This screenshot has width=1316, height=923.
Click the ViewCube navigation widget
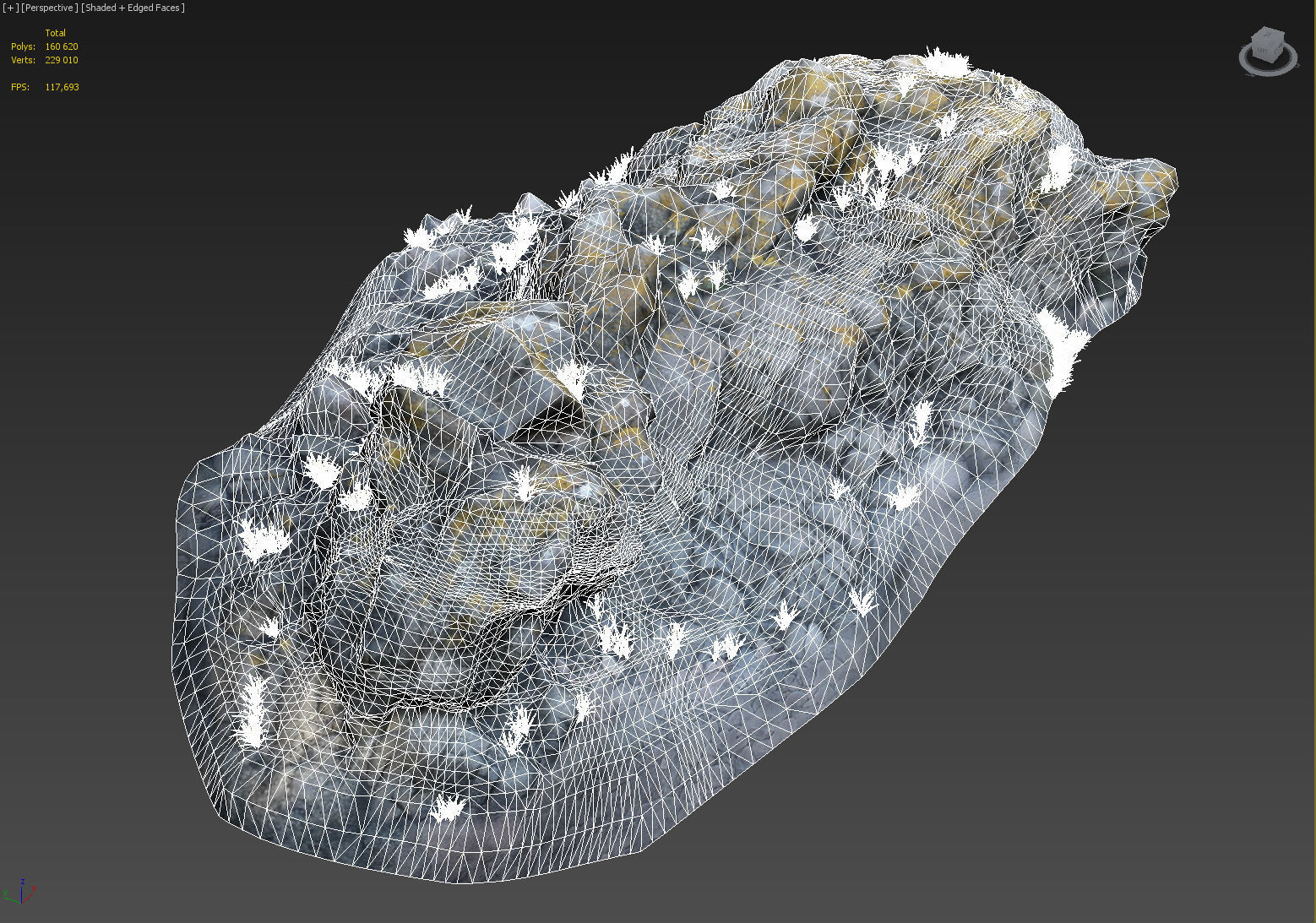[x=1268, y=52]
